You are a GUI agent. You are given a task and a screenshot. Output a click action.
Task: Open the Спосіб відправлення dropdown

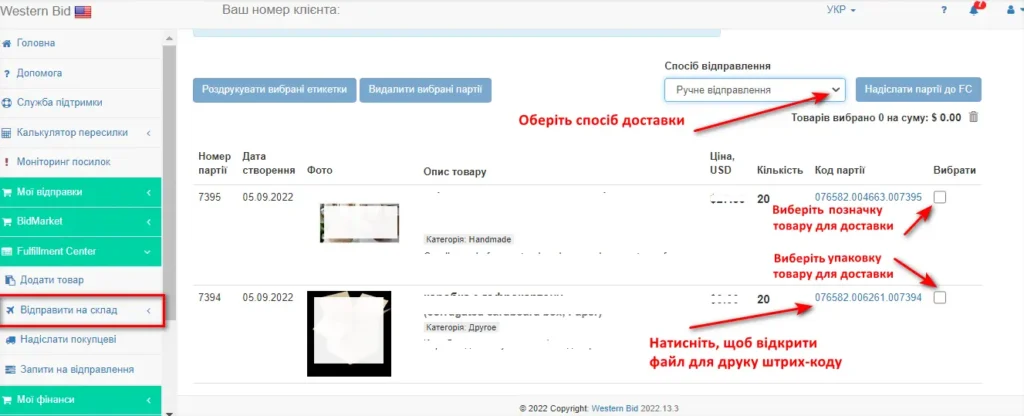(755, 90)
